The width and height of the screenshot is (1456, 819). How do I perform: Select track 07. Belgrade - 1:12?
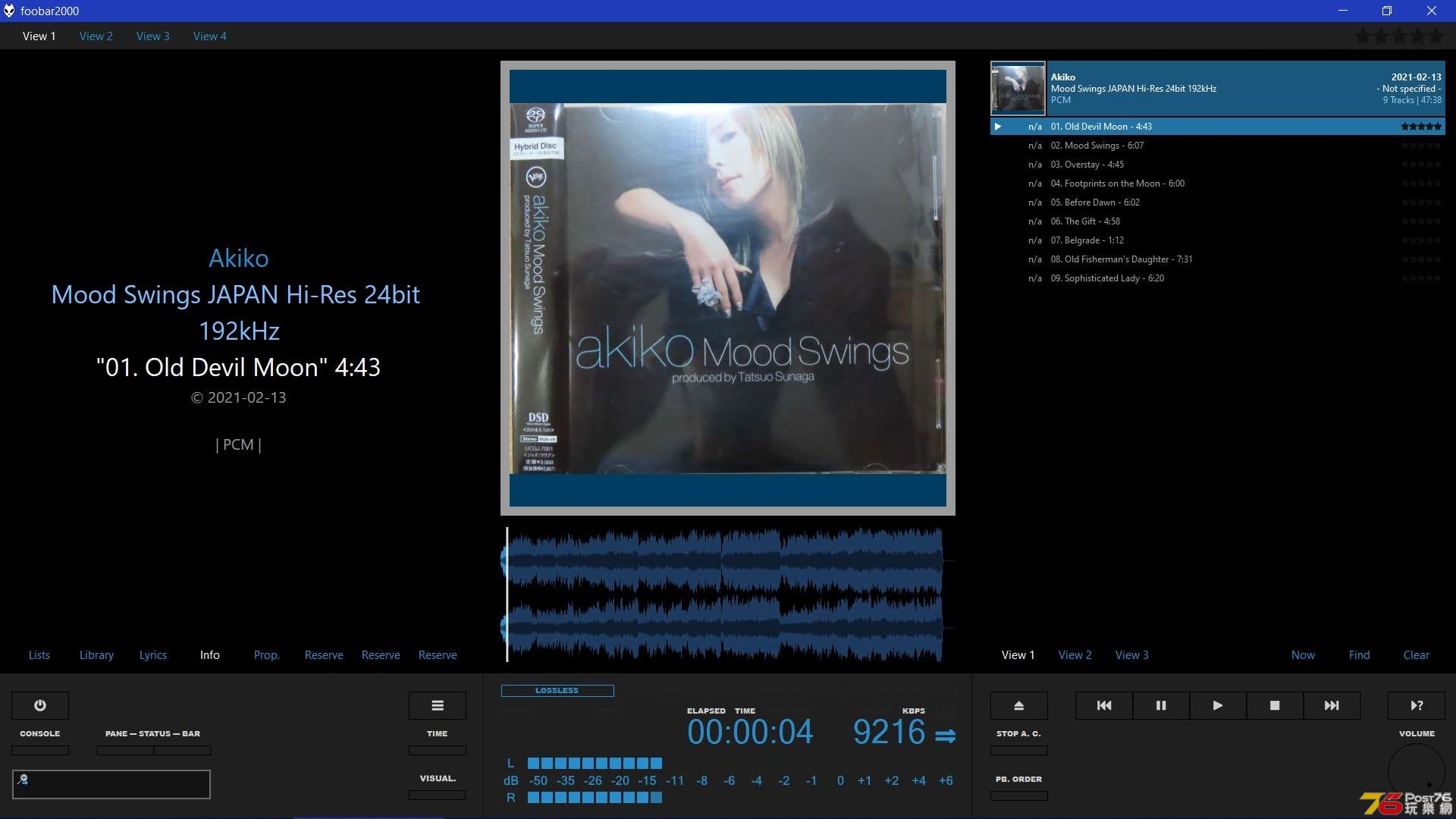pyautogui.click(x=1218, y=240)
